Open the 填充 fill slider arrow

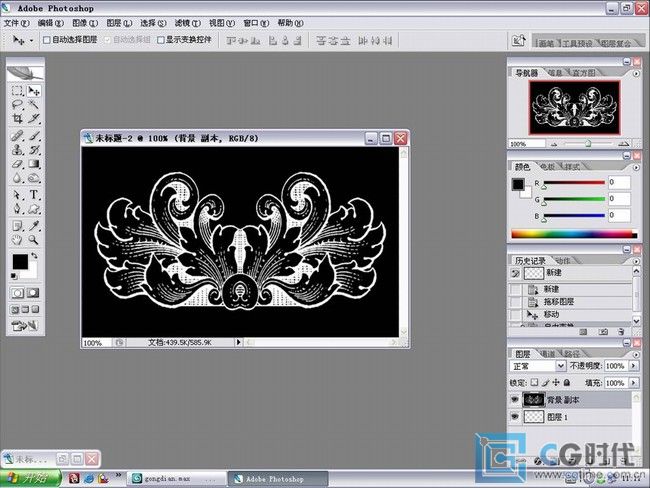(x=631, y=383)
